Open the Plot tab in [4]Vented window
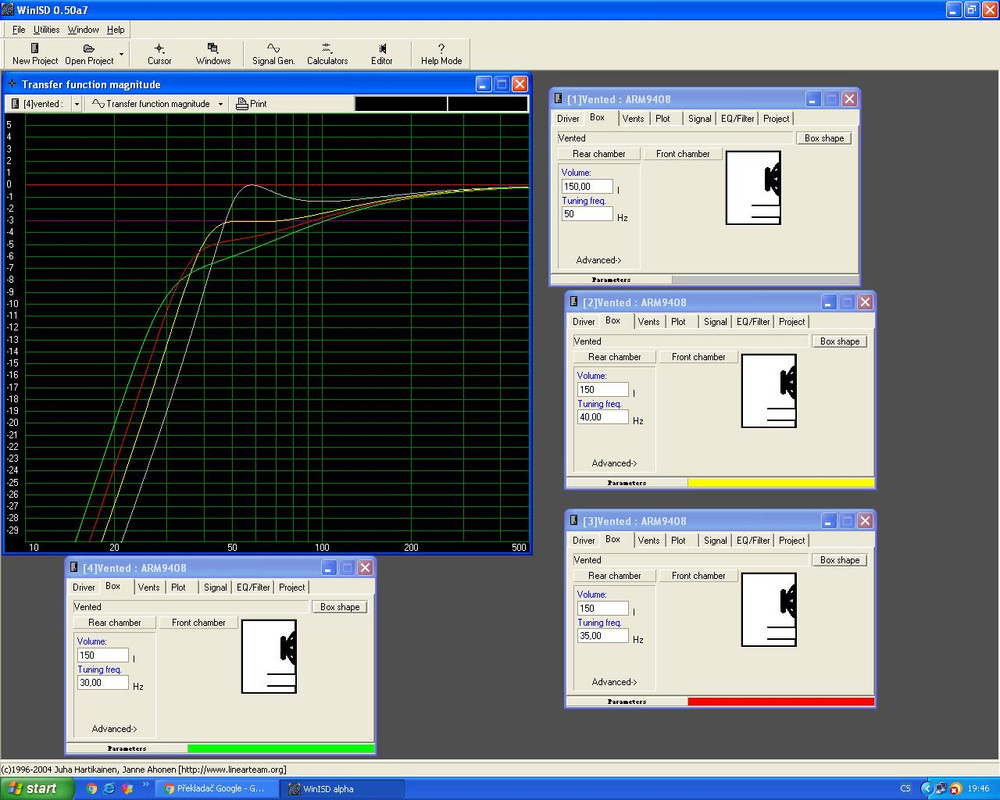Image resolution: width=1000 pixels, height=800 pixels. 179,588
